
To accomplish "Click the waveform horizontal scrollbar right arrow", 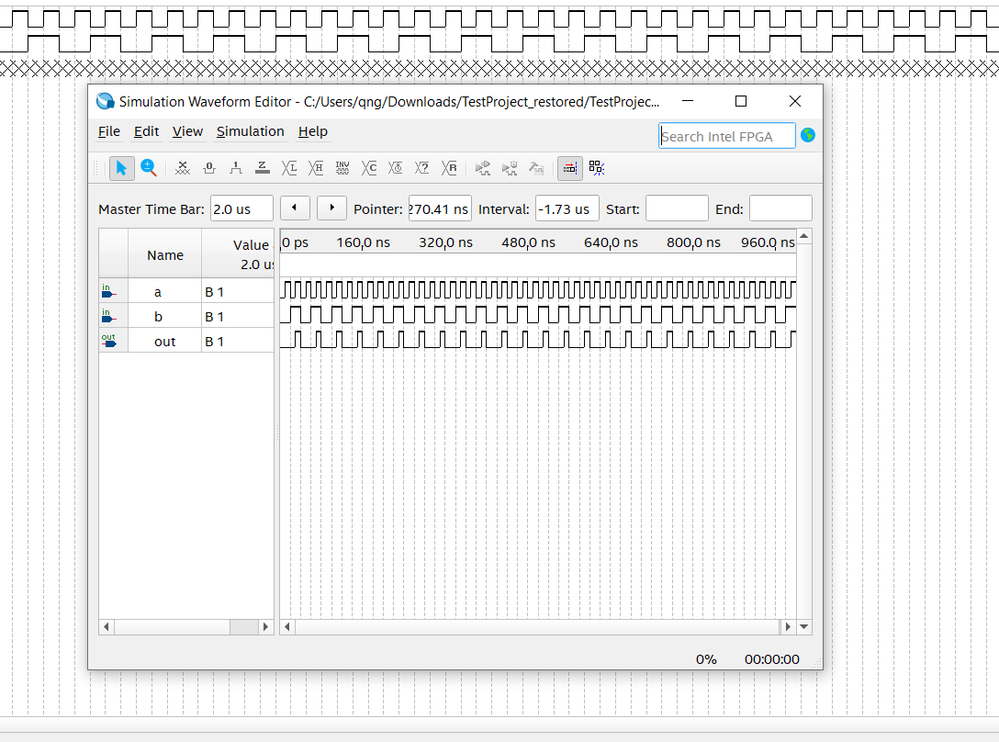I will coord(788,627).
